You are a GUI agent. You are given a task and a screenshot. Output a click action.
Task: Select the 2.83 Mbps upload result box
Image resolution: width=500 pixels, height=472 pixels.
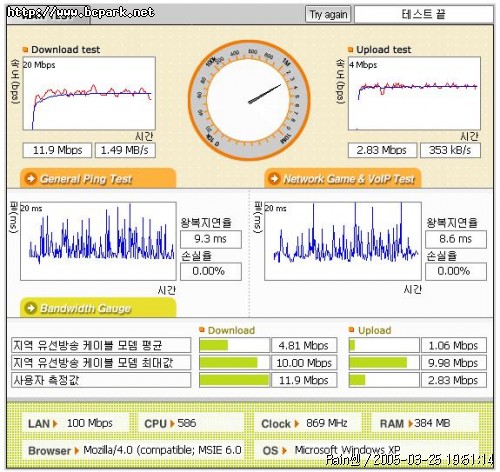pyautogui.click(x=382, y=150)
